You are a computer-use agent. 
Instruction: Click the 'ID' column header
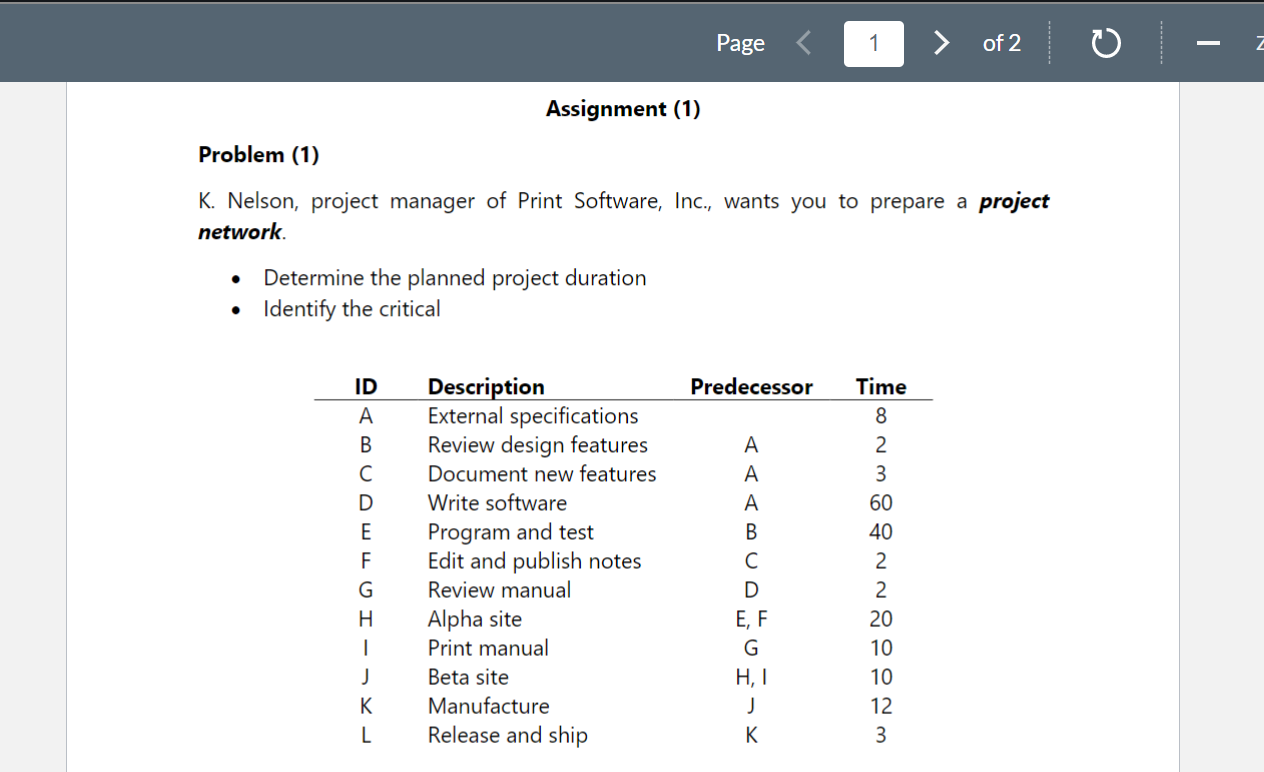[365, 386]
